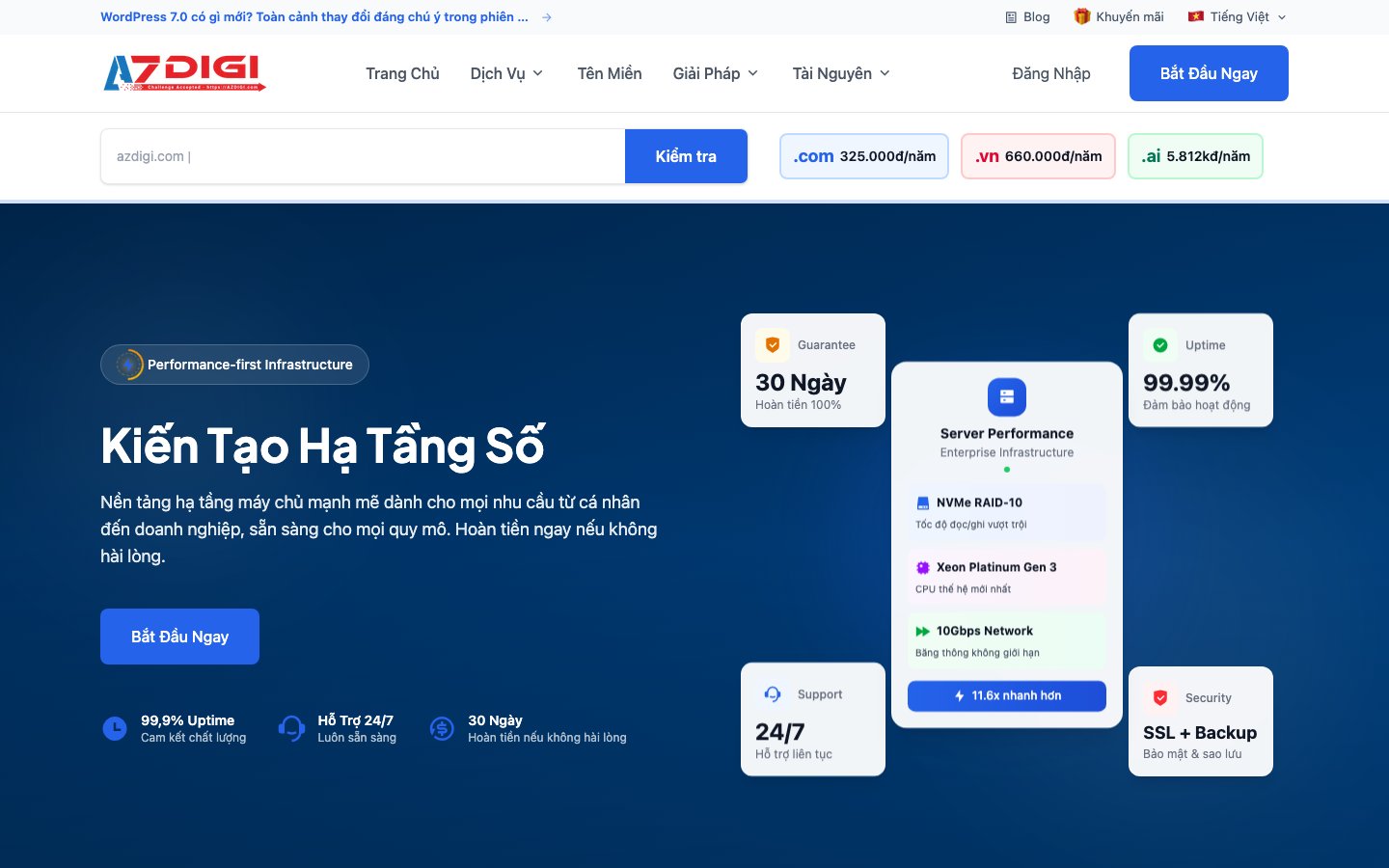Click the Performance-first Infrastructure badge
This screenshot has width=1389, height=868.
pos(234,365)
